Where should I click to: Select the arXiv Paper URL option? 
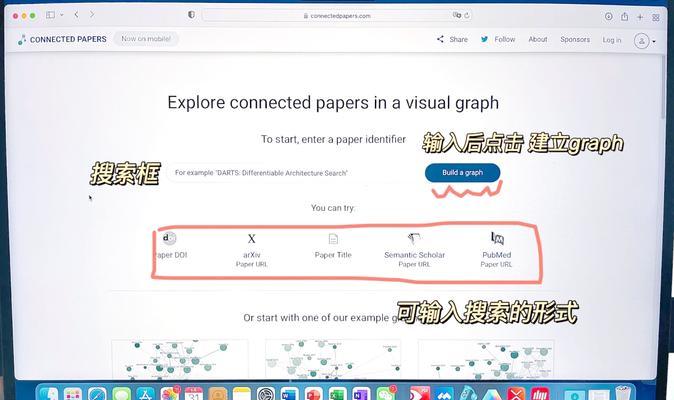[x=251, y=250]
